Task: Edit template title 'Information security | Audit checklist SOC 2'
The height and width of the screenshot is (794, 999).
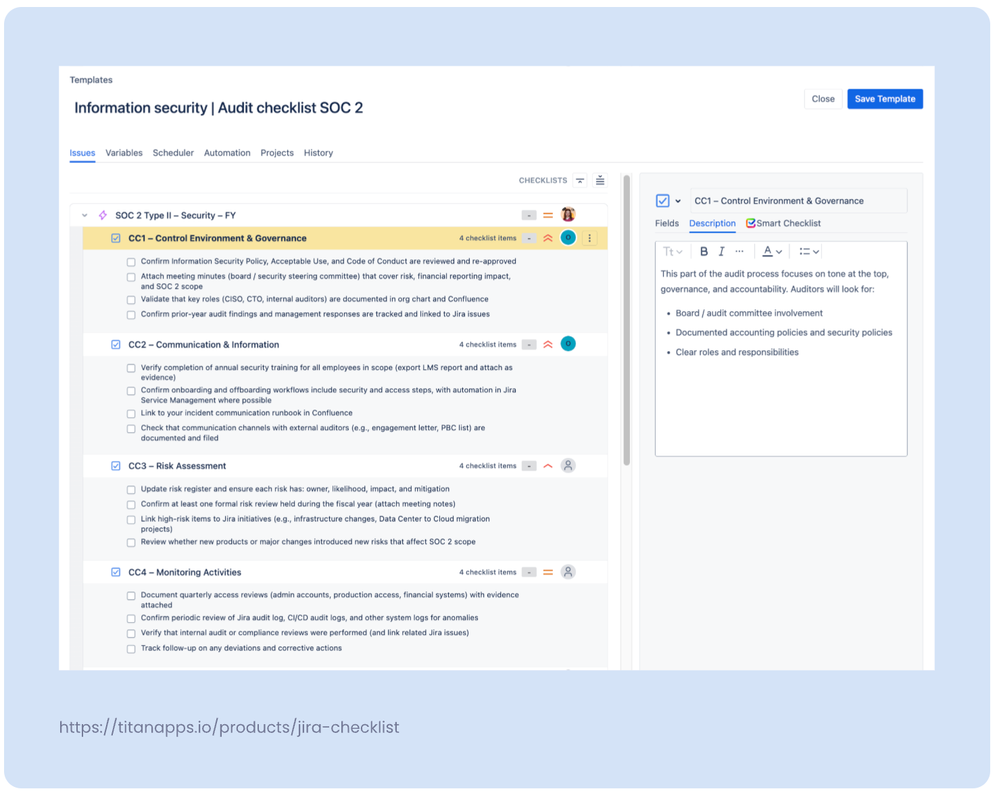Action: click(219, 108)
